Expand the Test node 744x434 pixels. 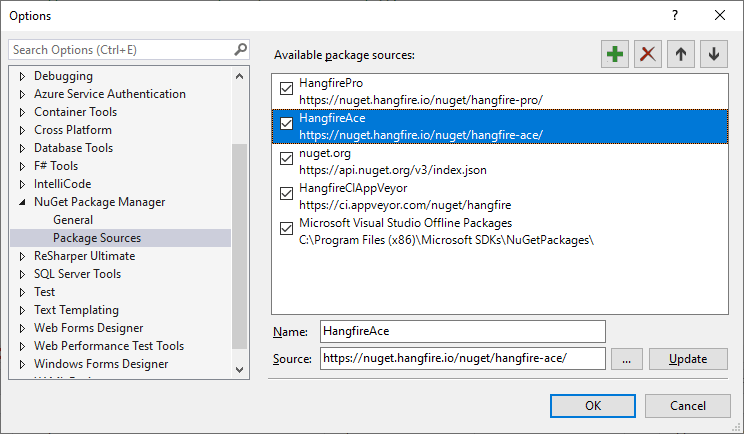(x=22, y=292)
